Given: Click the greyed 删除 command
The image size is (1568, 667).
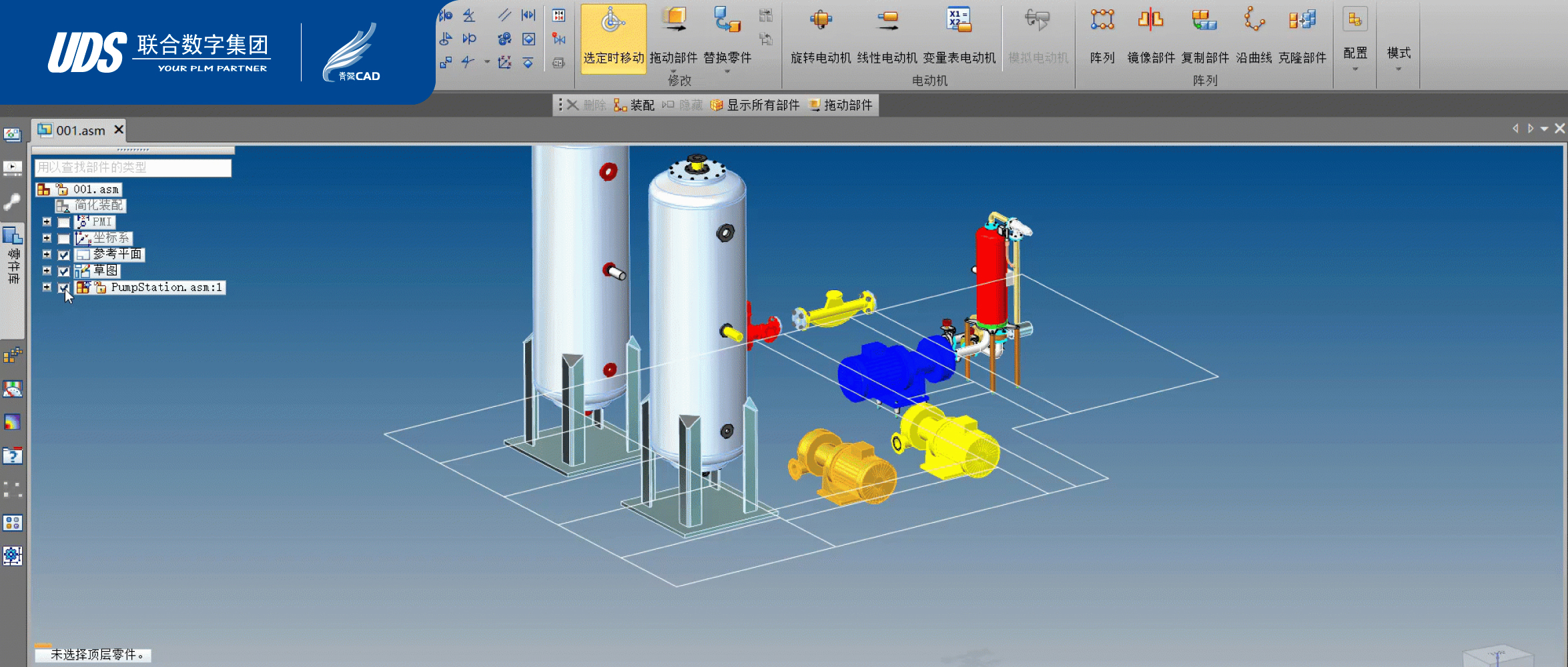Looking at the screenshot, I should [x=587, y=105].
